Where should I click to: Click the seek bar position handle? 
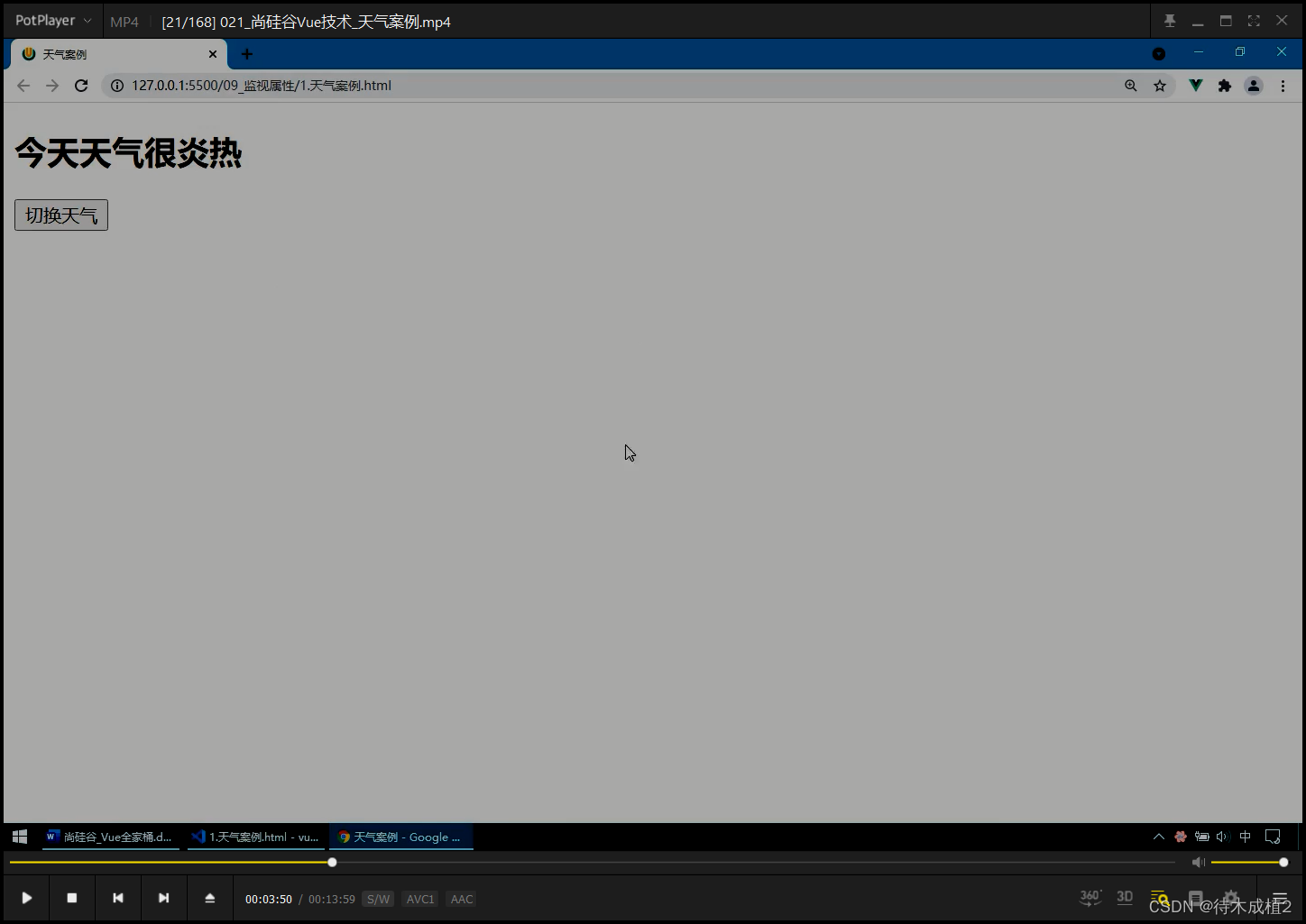click(332, 863)
